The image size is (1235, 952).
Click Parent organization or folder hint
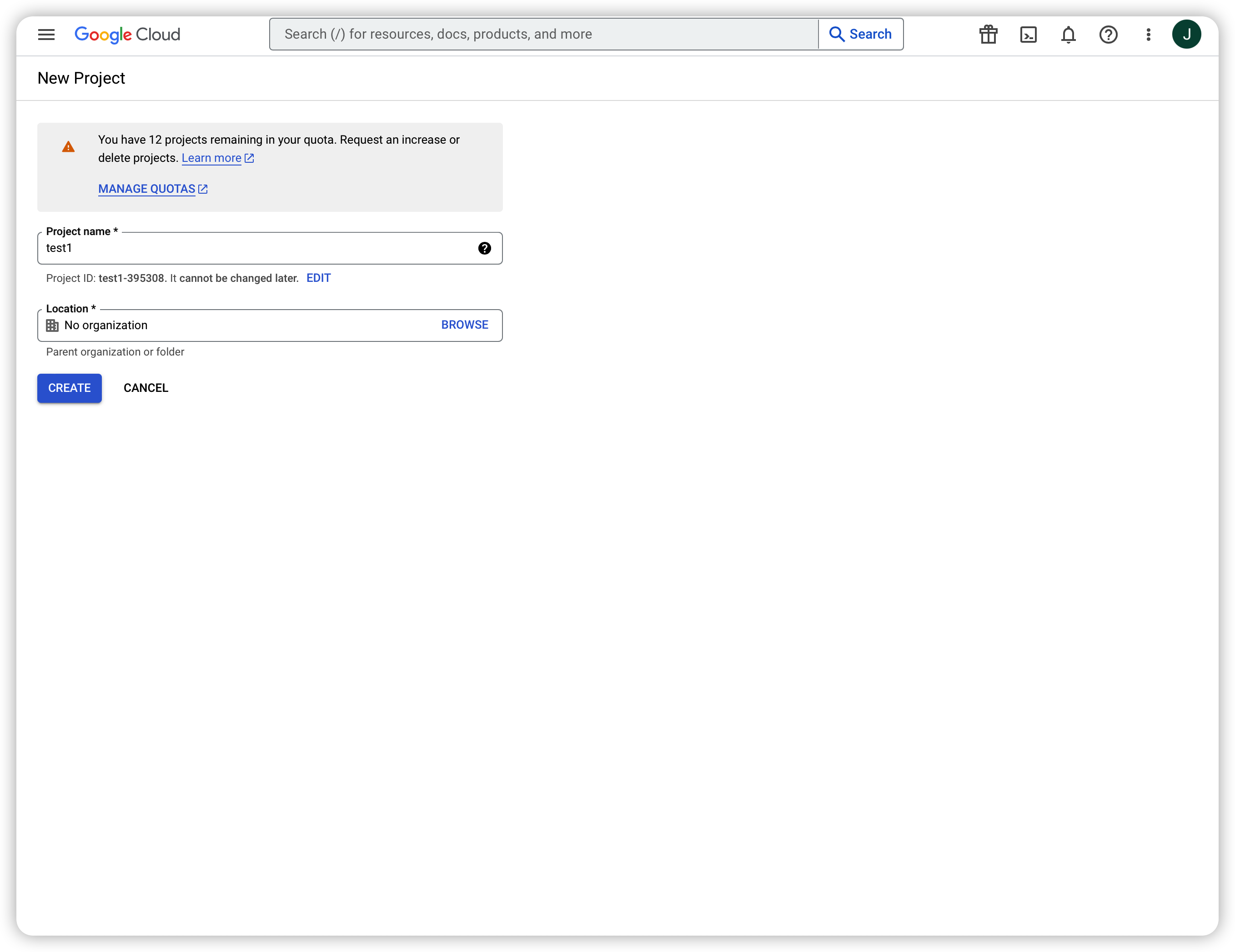(115, 352)
